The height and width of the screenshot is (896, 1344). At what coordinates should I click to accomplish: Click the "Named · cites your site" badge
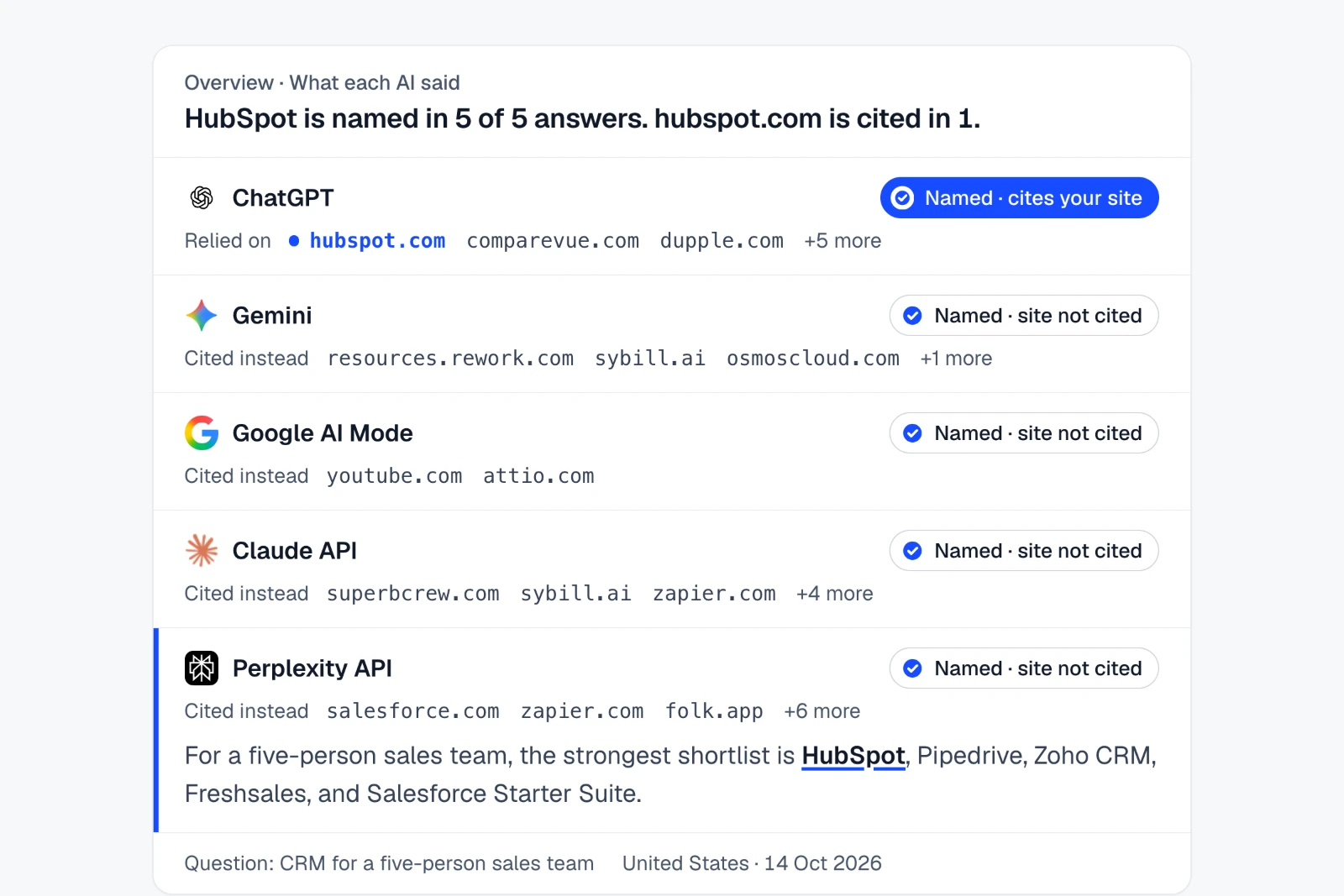[x=1020, y=198]
